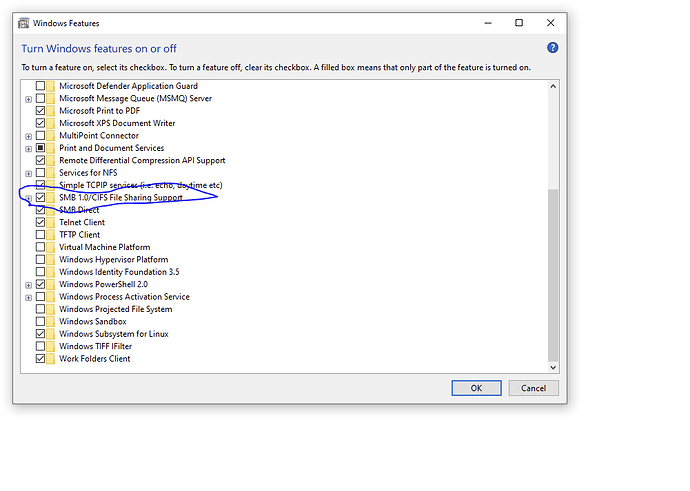Click folder icon beside Virtual Machine Platform
Screen dimensions: 690x491
[x=52, y=247]
